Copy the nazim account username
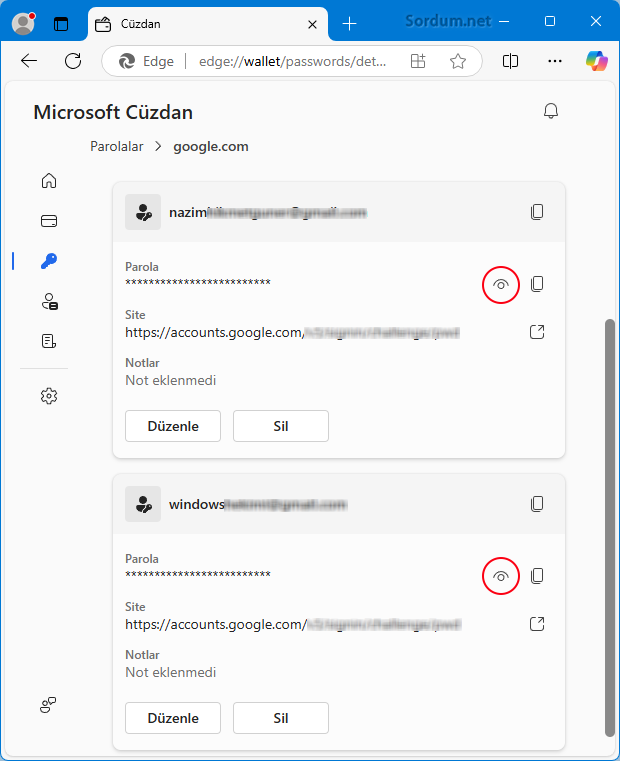 click(537, 212)
